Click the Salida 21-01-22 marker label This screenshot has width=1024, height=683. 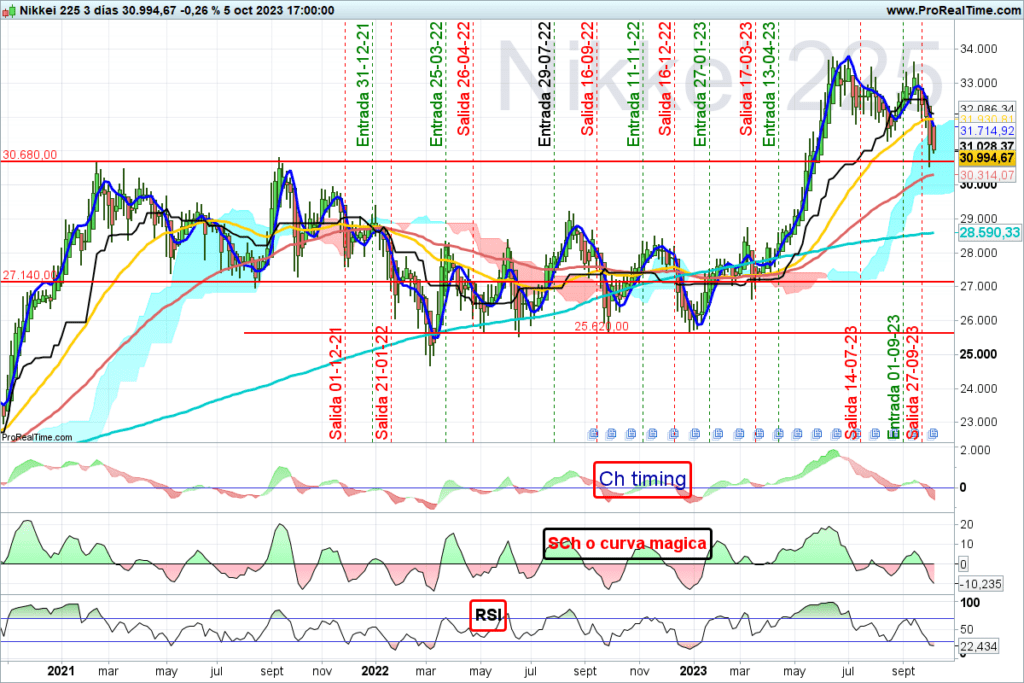point(382,383)
